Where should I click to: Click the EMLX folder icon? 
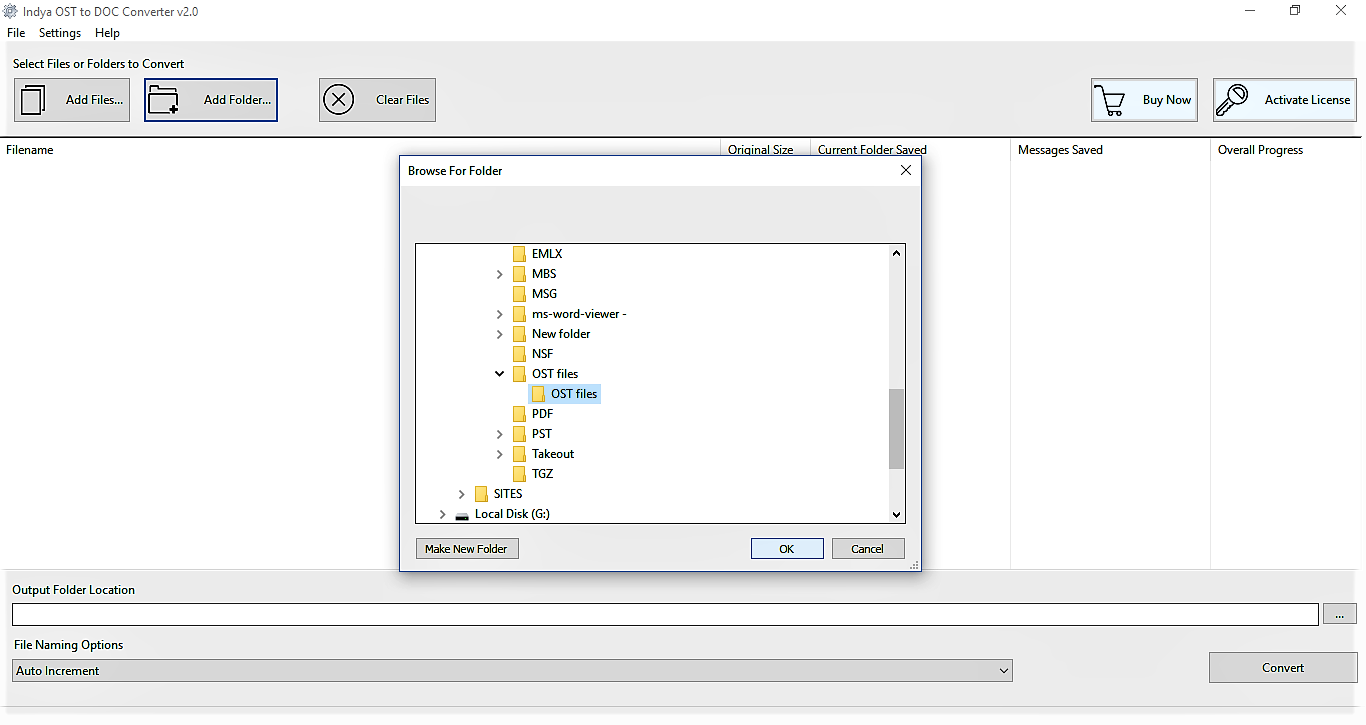pyautogui.click(x=519, y=254)
